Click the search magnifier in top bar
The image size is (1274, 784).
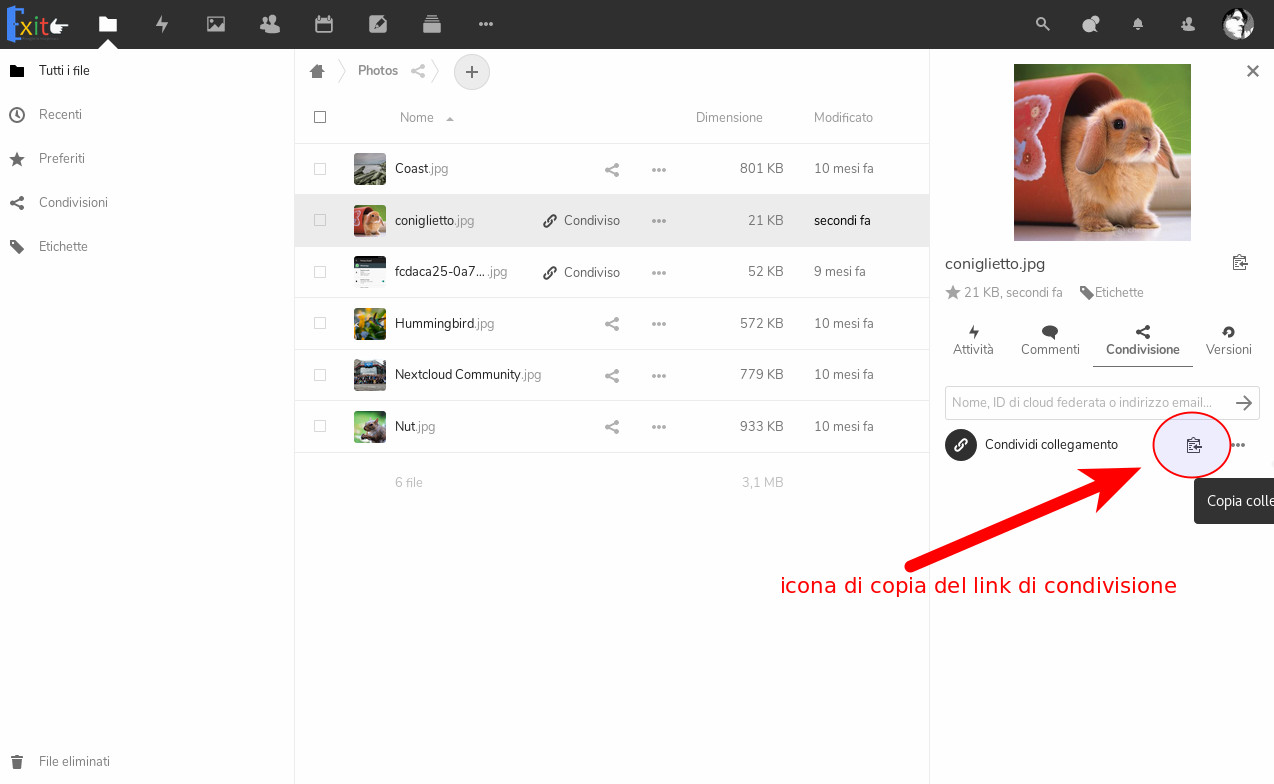(1043, 24)
